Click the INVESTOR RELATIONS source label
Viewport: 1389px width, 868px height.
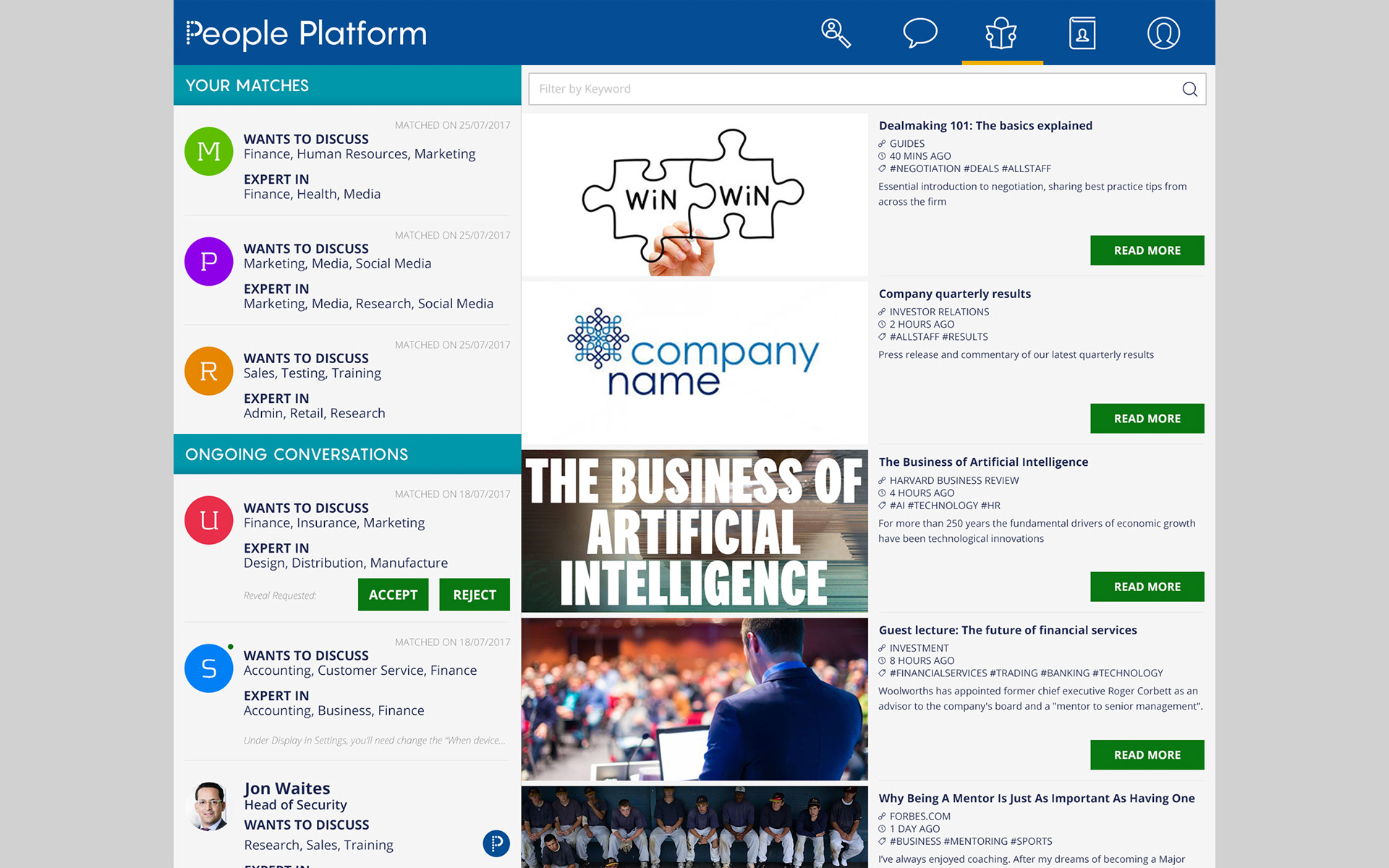click(x=939, y=312)
